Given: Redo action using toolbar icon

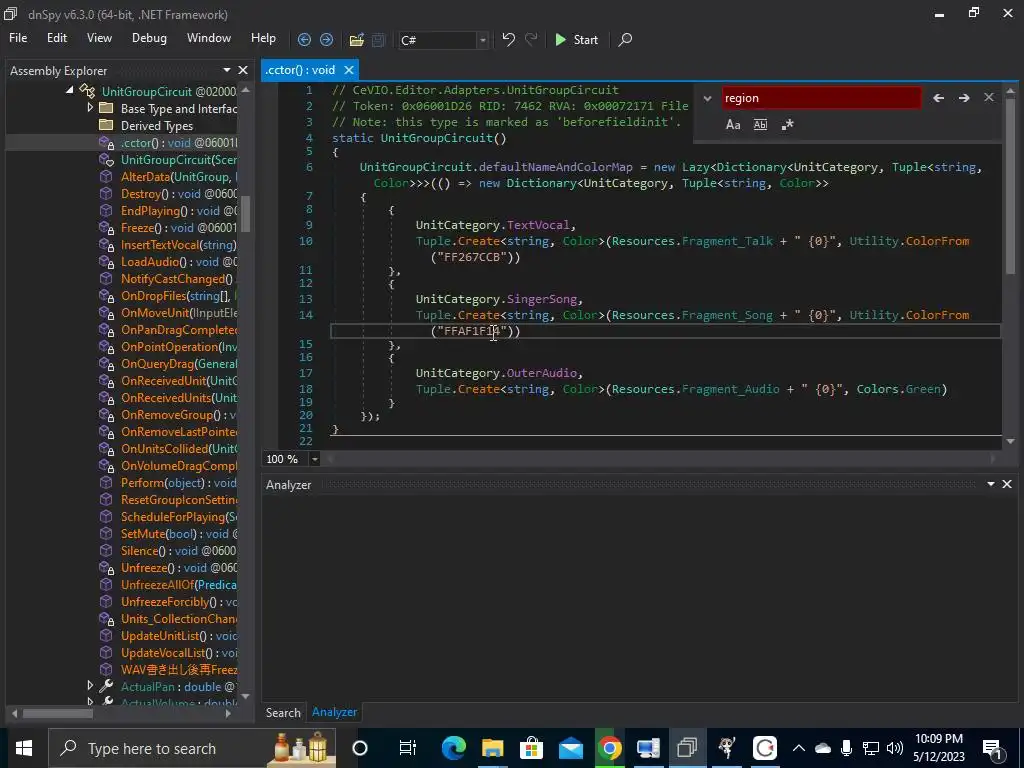Looking at the screenshot, I should pos(532,40).
